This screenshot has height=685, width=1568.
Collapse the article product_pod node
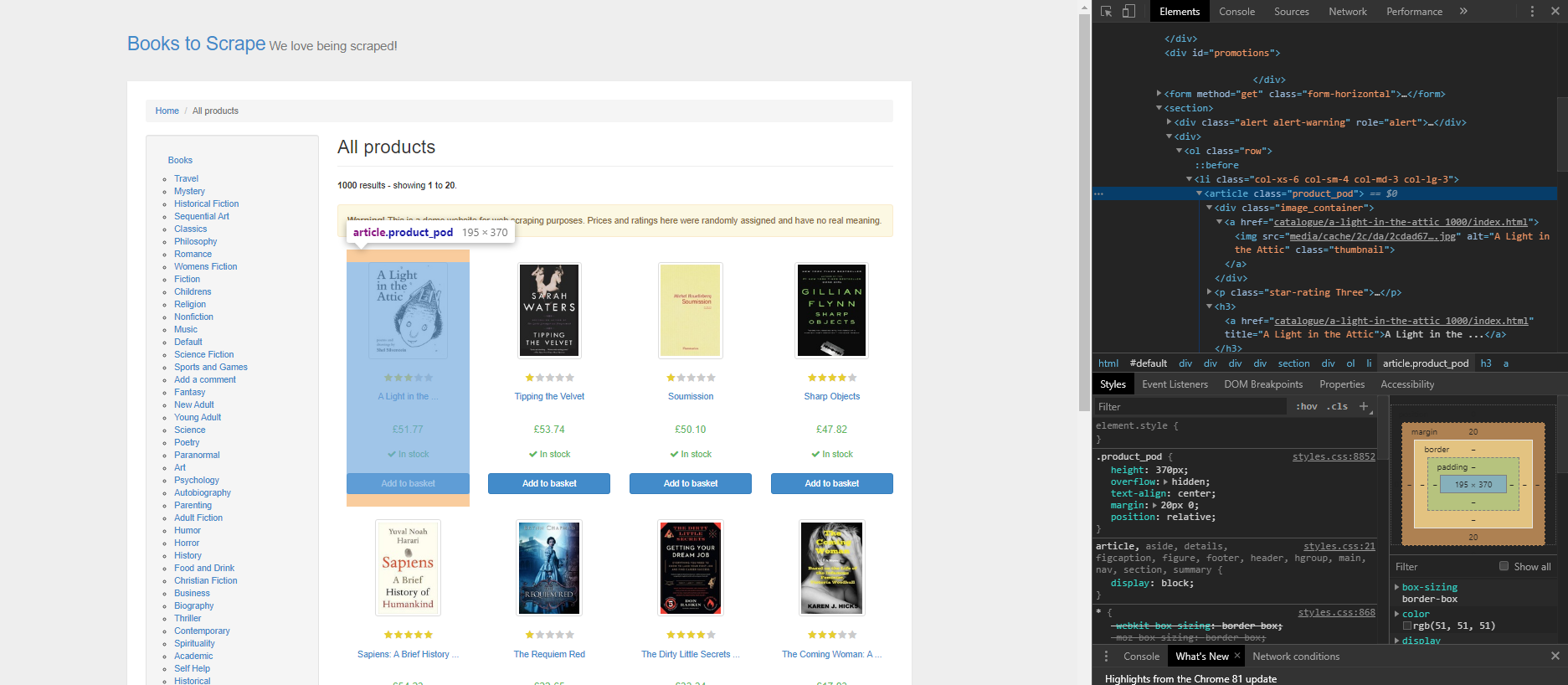click(1199, 193)
